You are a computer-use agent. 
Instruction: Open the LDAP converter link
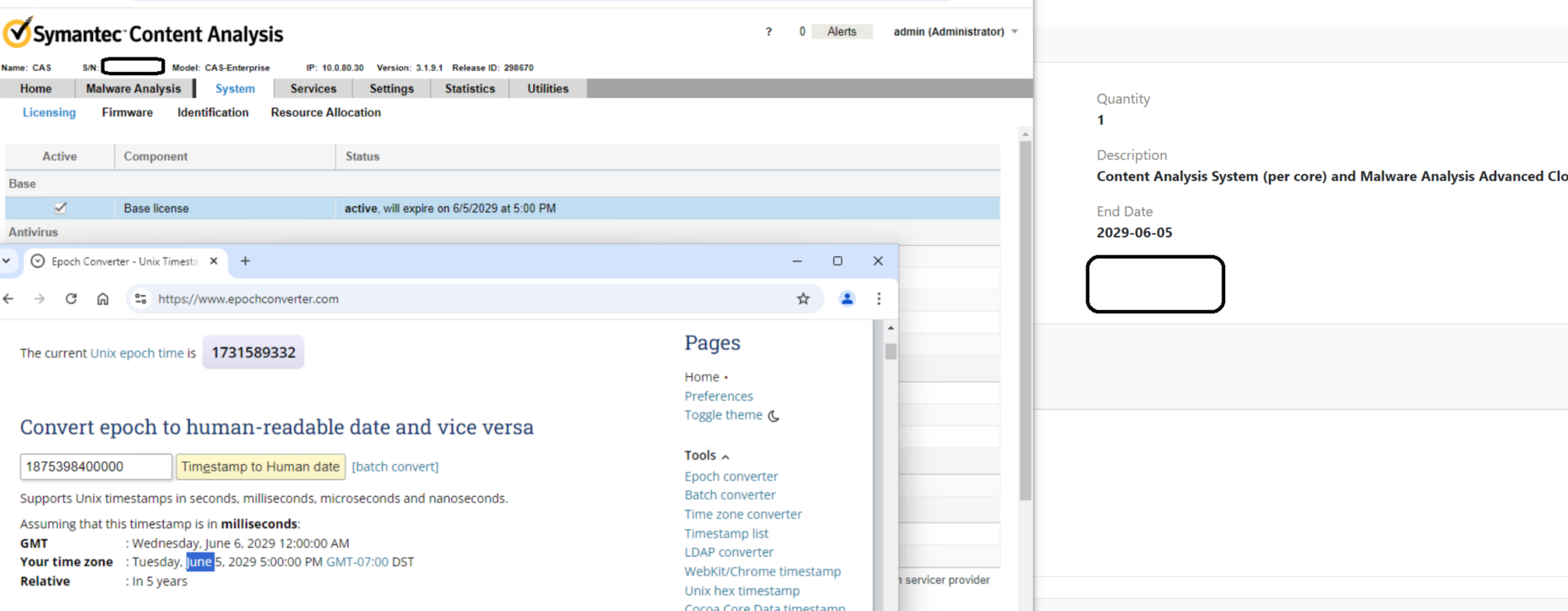click(729, 553)
